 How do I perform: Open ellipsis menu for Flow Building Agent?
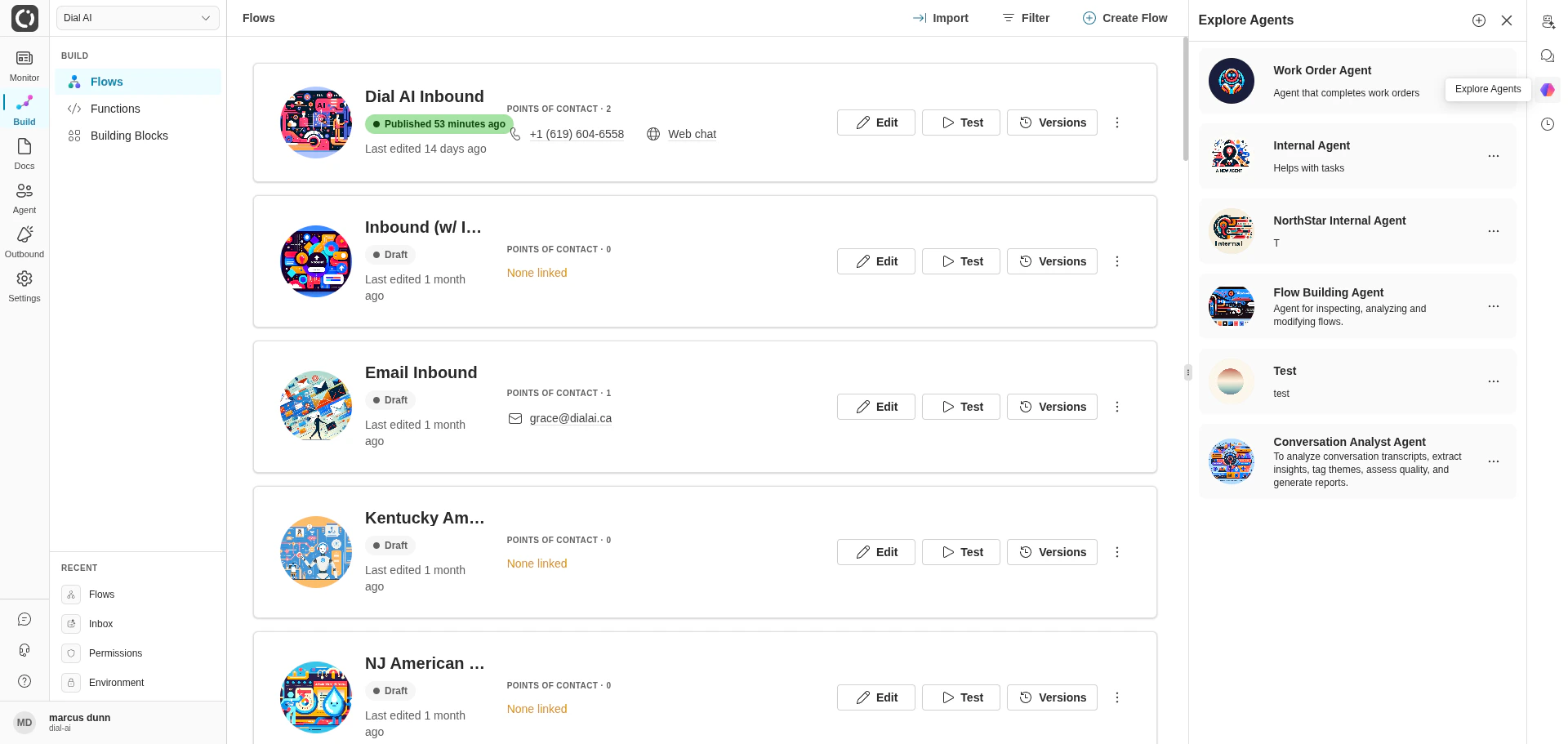[1494, 306]
